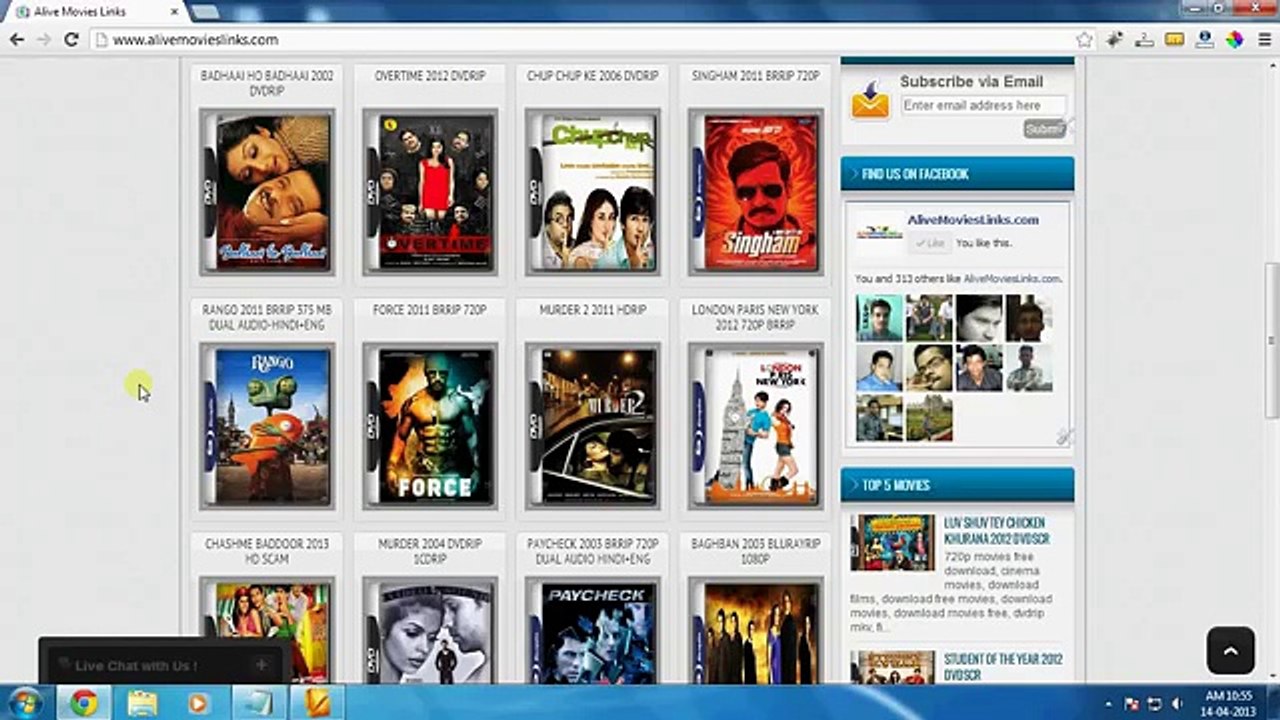This screenshot has width=1280, height=720.
Task: Click the 'SINGHAM 2011 BRRIP 720P' title
Action: pos(756,76)
